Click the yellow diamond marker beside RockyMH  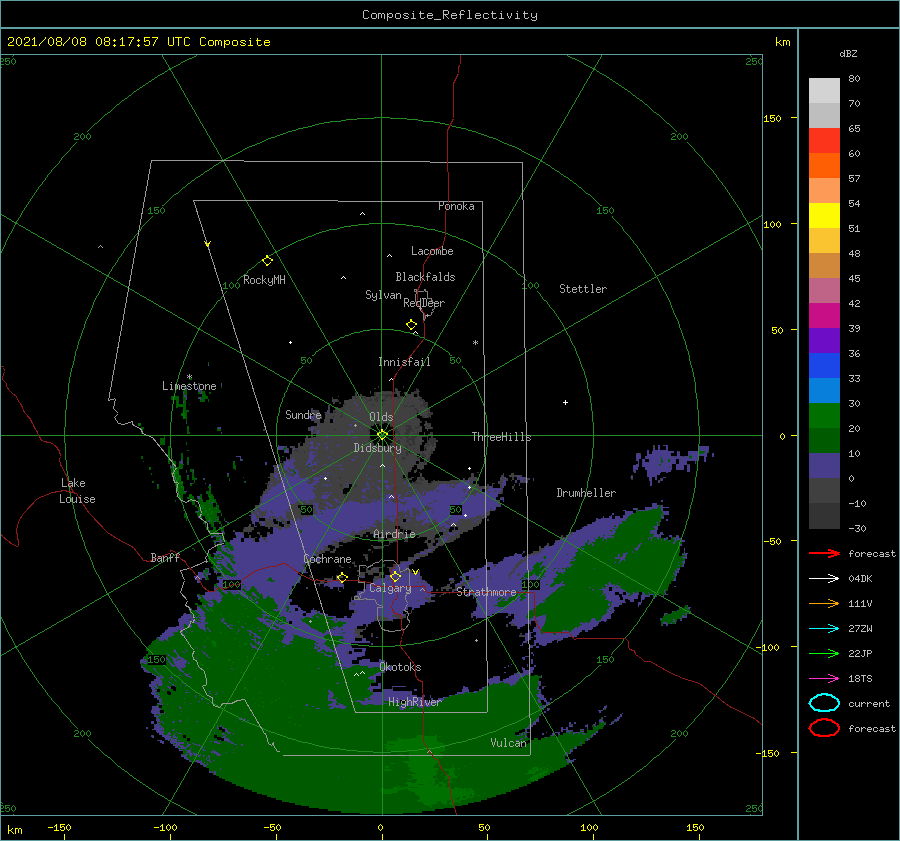pos(267,261)
